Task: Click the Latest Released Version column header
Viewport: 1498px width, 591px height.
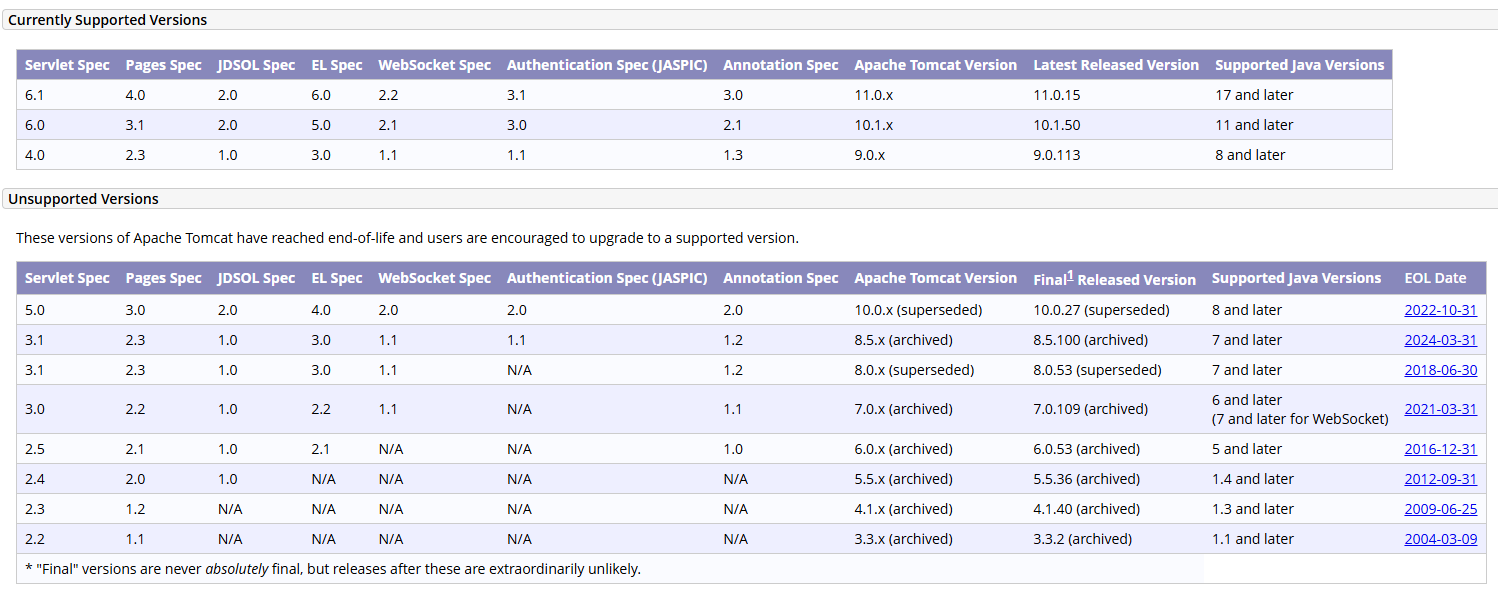Action: [x=1116, y=65]
